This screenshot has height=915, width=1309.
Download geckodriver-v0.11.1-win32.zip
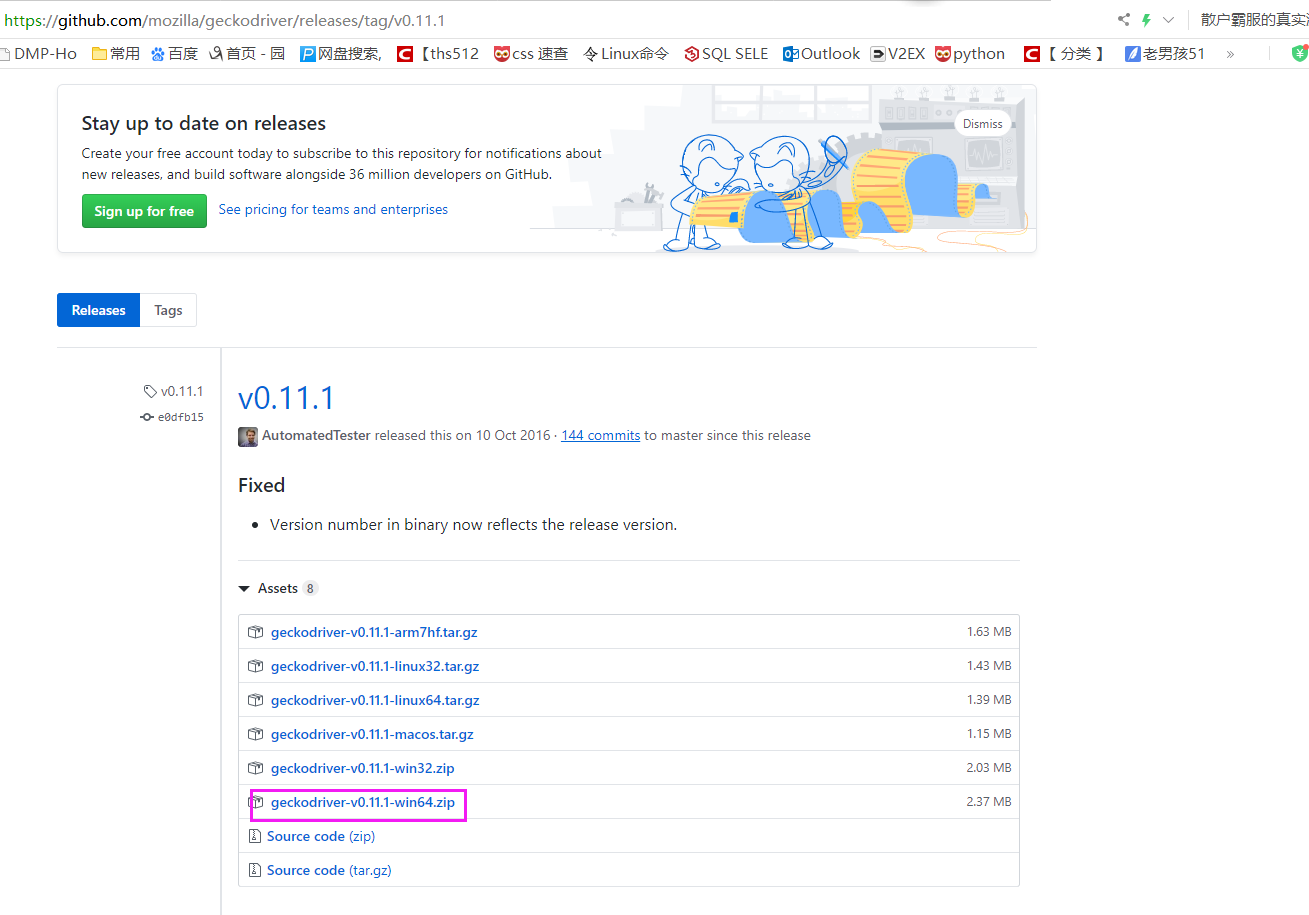pyautogui.click(x=363, y=768)
